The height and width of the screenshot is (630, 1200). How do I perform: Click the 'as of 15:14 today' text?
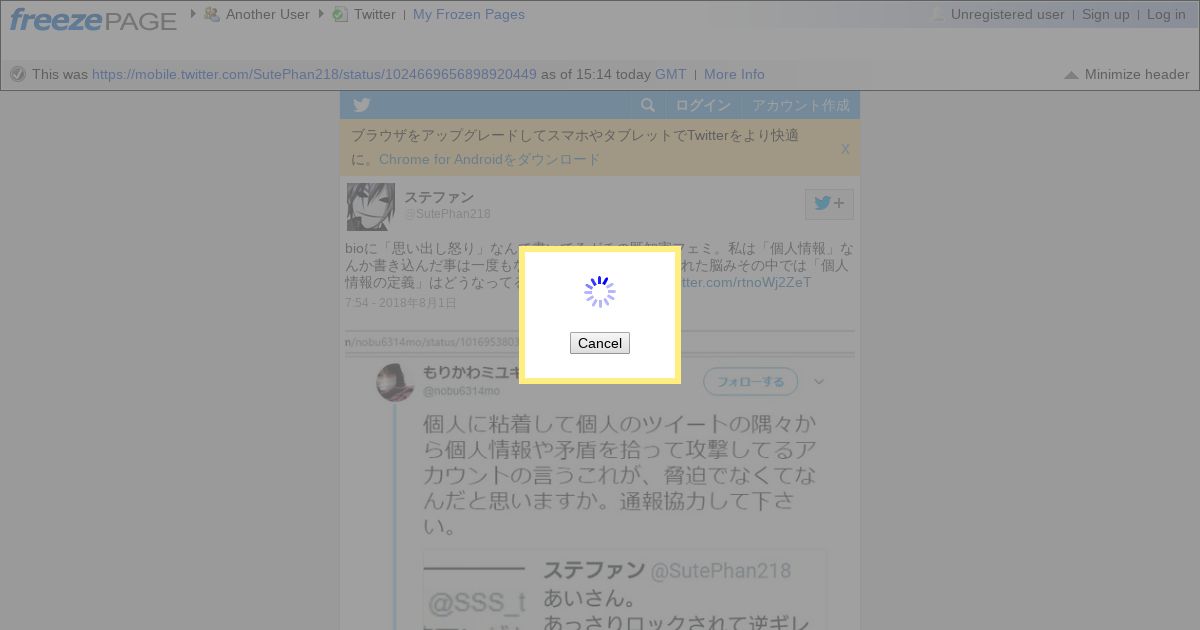point(596,74)
